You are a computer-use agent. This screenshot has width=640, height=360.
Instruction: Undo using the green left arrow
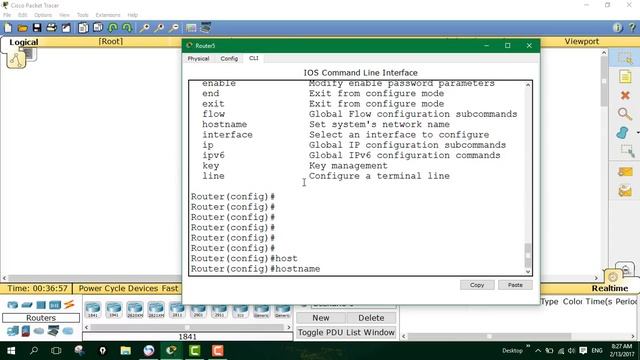[113, 28]
